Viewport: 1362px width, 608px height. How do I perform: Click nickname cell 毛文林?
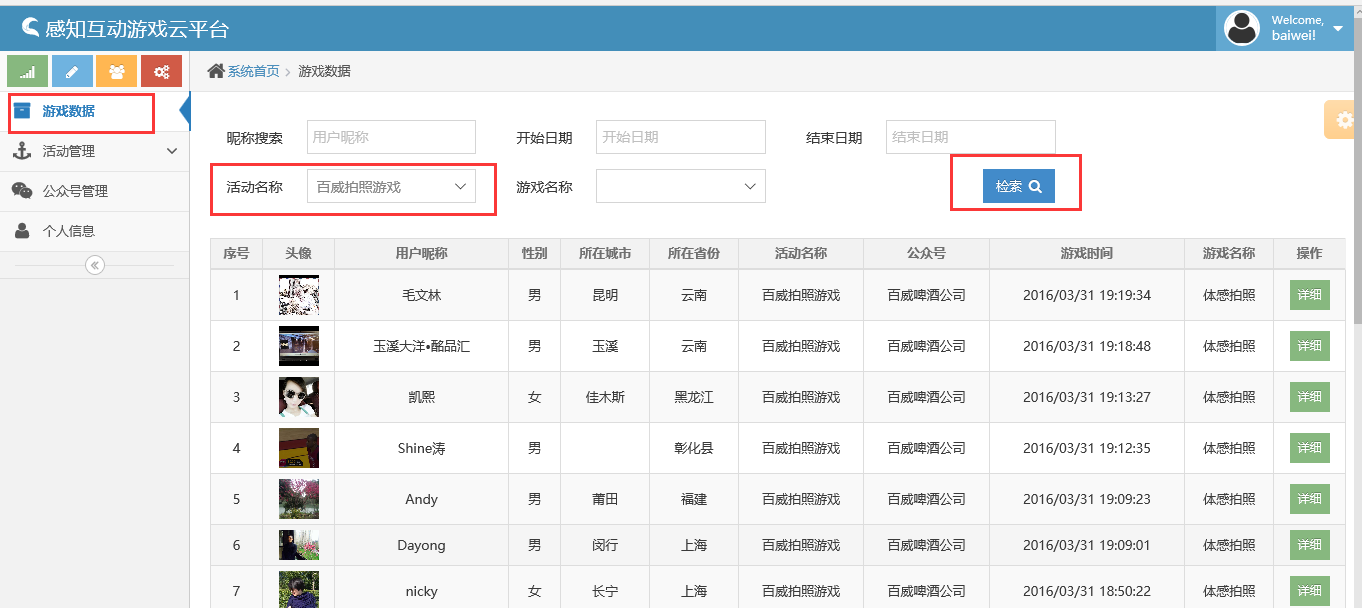pyautogui.click(x=421, y=295)
